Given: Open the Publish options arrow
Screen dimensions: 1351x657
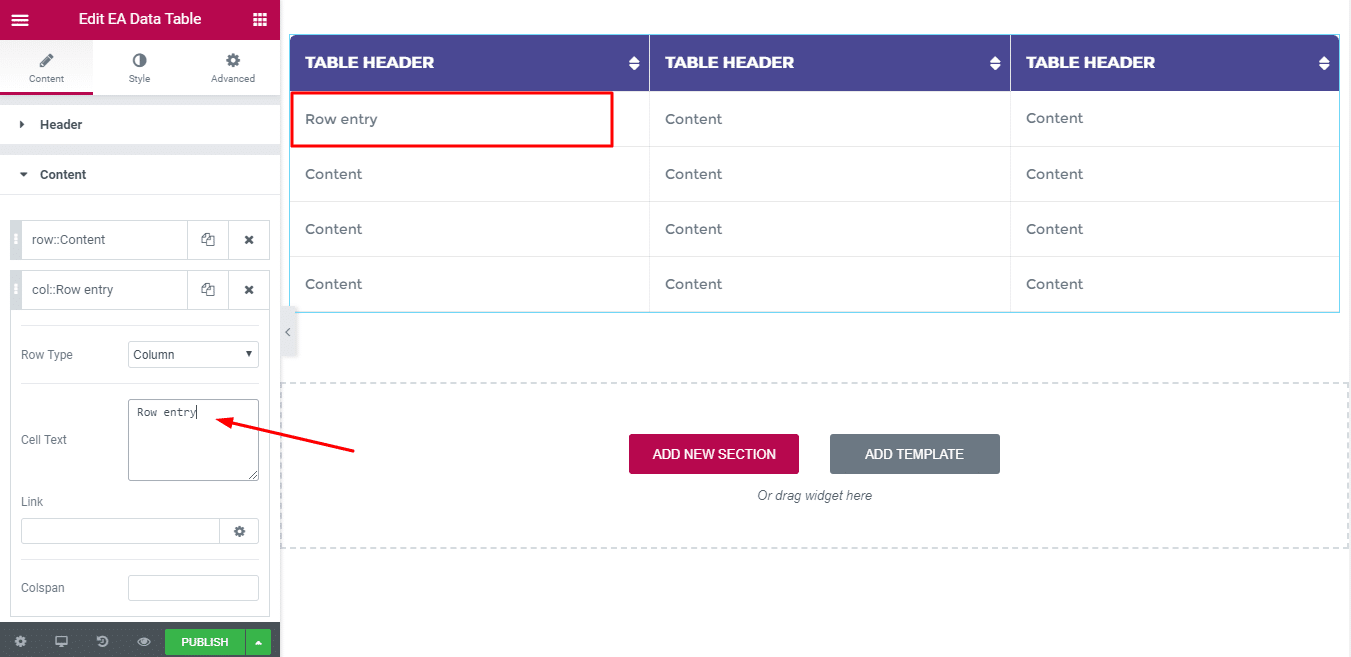Looking at the screenshot, I should (x=258, y=641).
